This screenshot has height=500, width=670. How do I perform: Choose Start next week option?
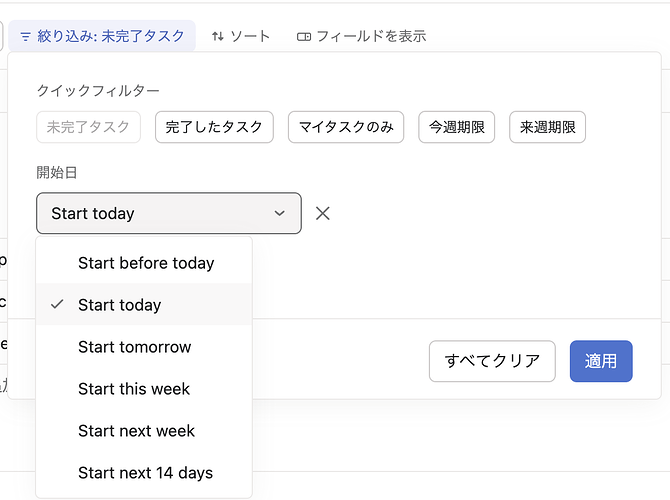(x=136, y=431)
